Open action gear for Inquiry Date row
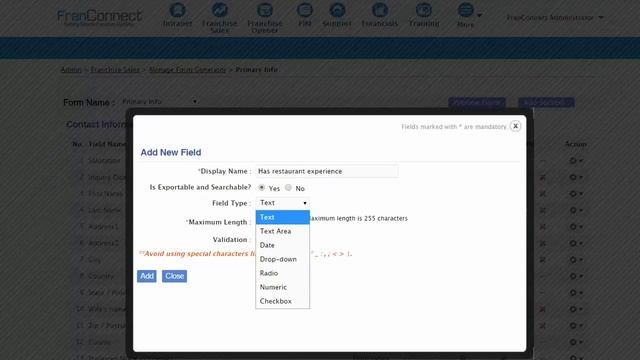640x360 pixels. point(576,177)
